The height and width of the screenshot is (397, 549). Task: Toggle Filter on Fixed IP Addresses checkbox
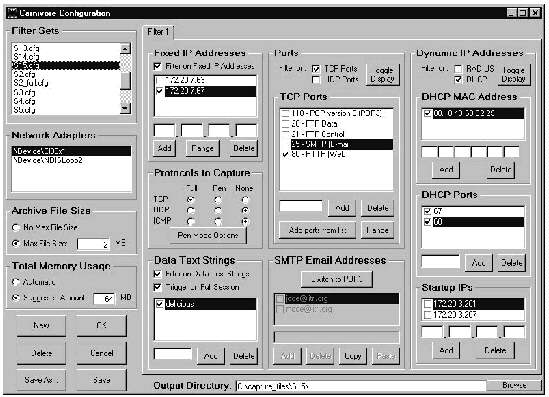tap(158, 66)
